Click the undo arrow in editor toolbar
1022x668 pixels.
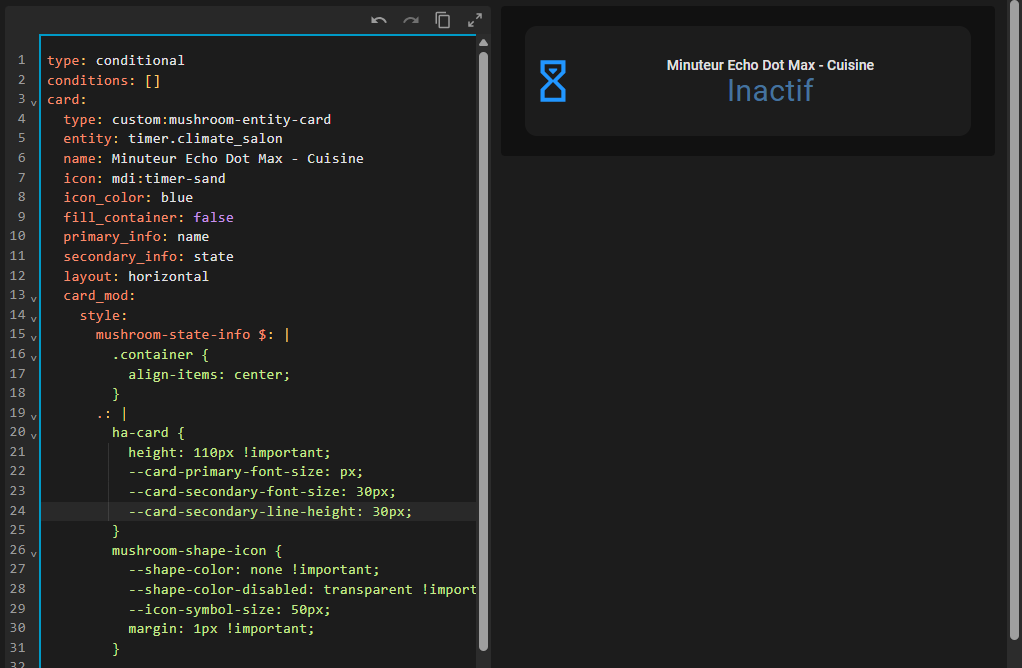pyautogui.click(x=379, y=20)
